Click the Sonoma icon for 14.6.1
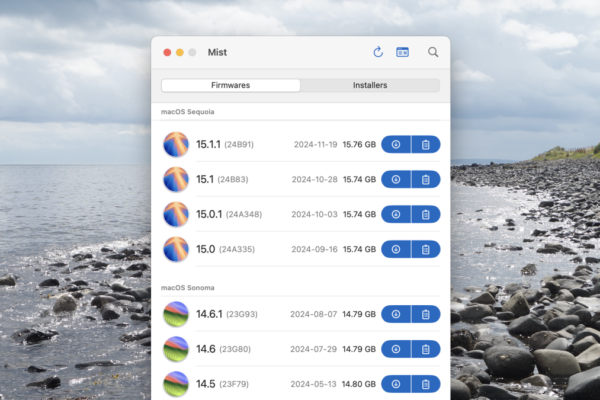Image resolution: width=600 pixels, height=400 pixels. click(x=176, y=314)
